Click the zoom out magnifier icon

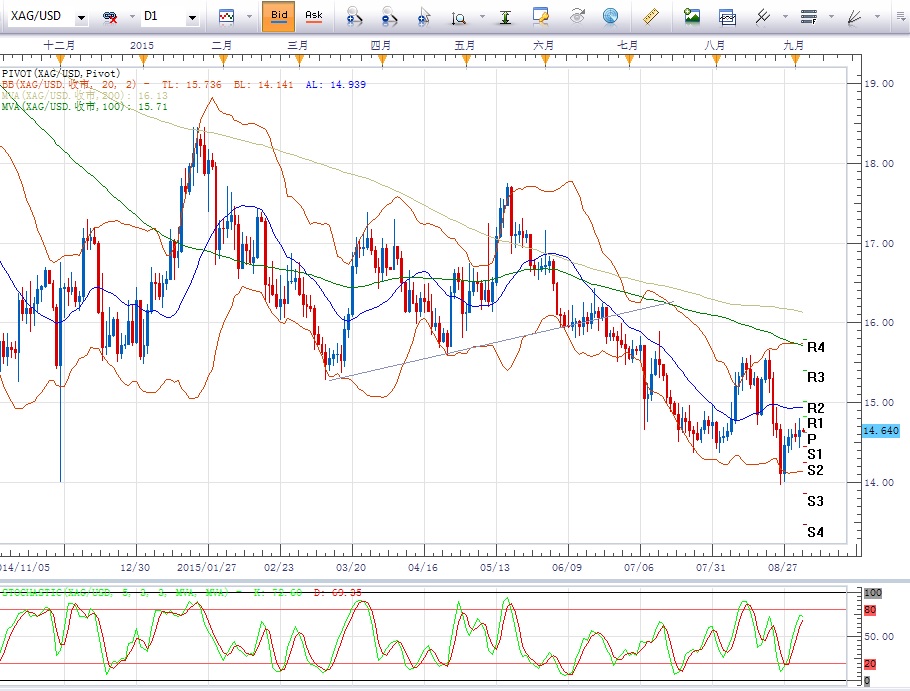tap(391, 16)
